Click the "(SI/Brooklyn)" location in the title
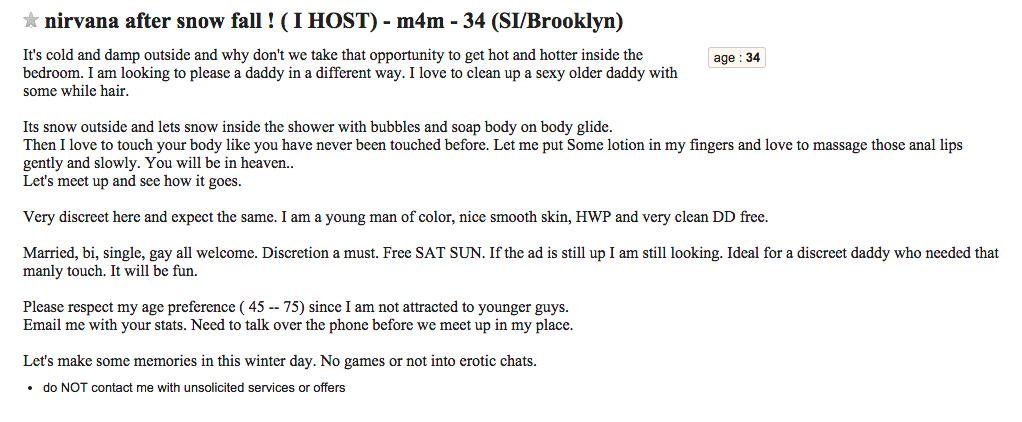The width and height of the screenshot is (1022, 422). point(556,22)
